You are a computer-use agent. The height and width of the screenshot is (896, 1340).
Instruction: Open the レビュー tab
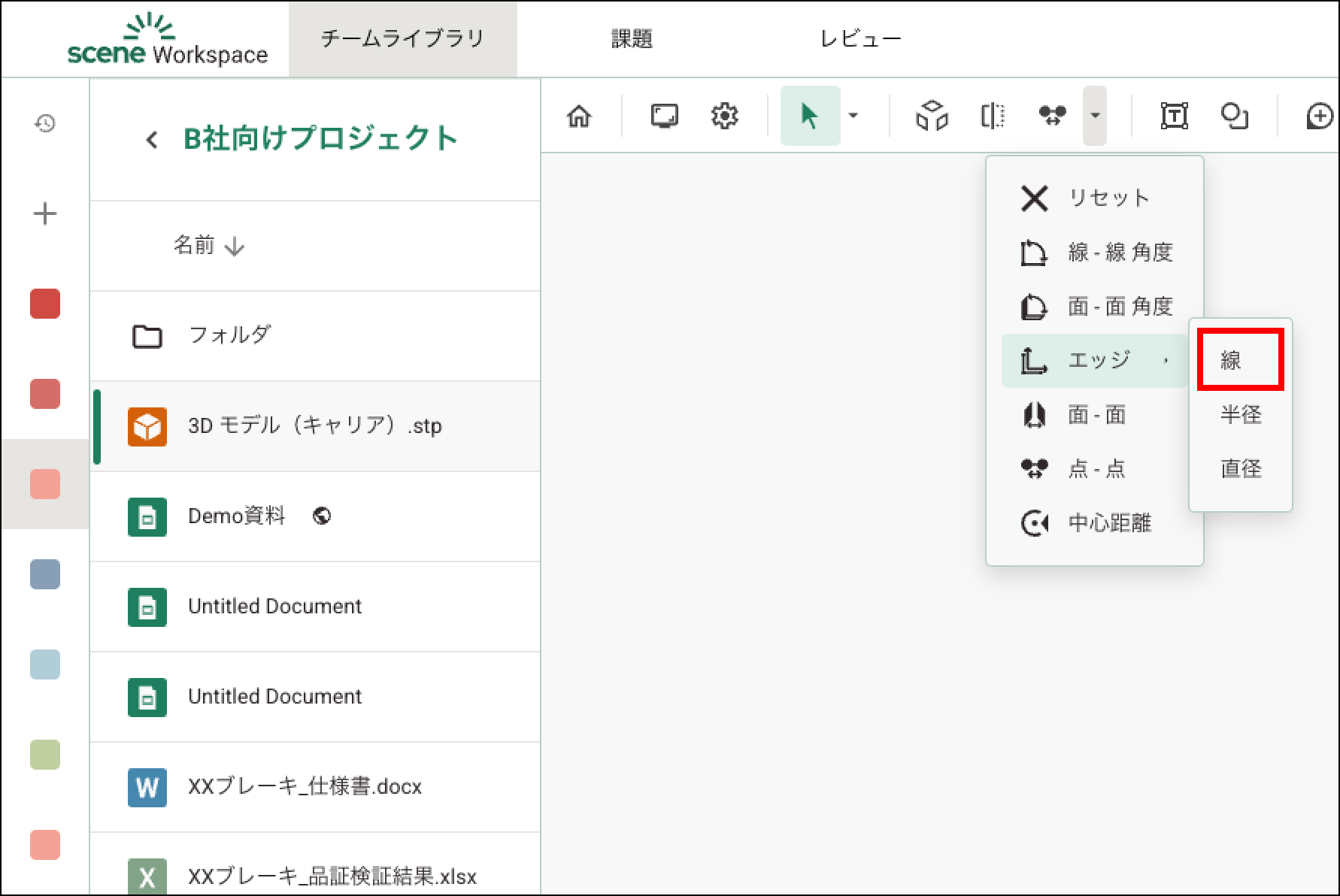(x=861, y=39)
